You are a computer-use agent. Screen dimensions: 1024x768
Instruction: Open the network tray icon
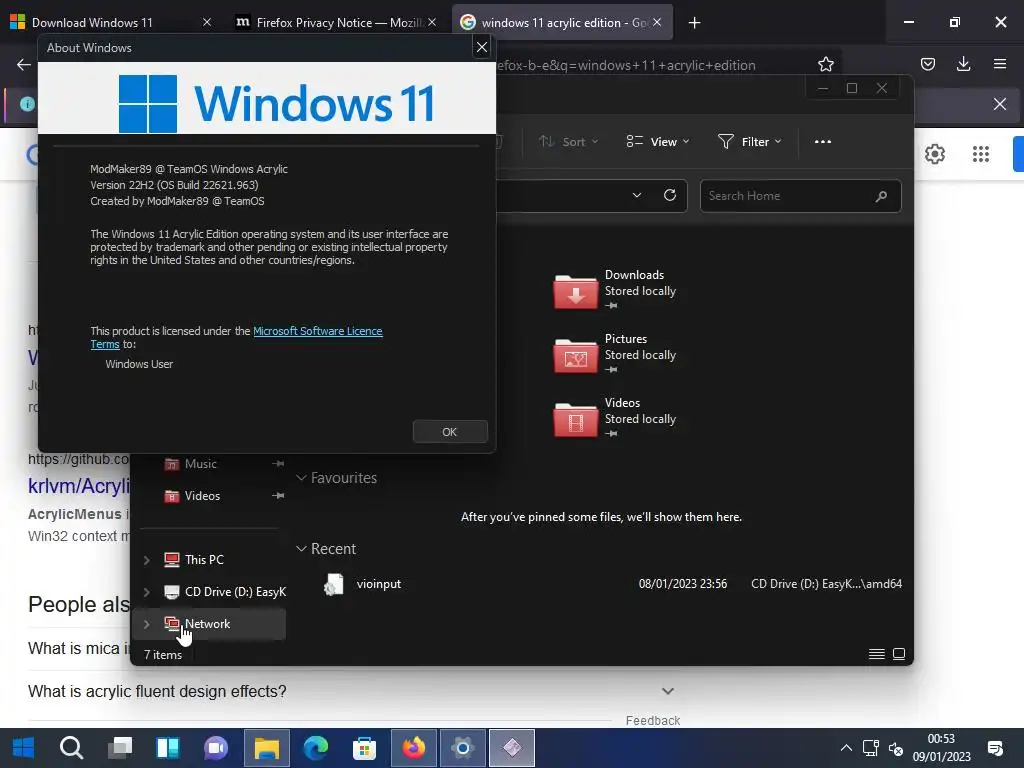point(871,748)
